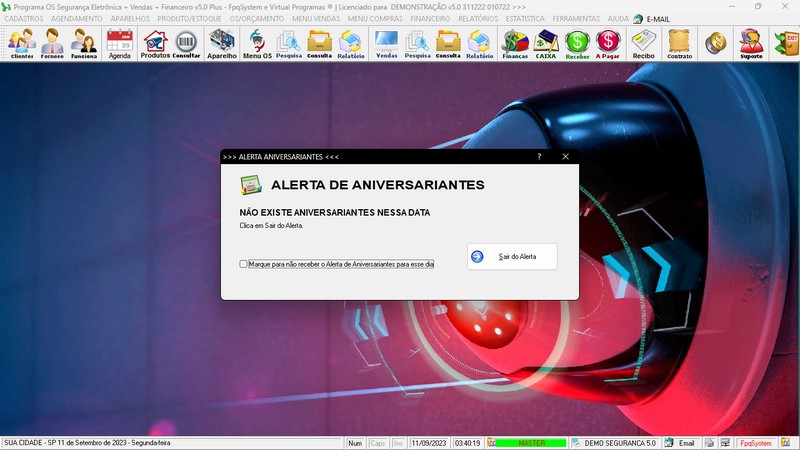Open the Finanças dollar icon
Viewport: 800px width, 450px height.
515,44
